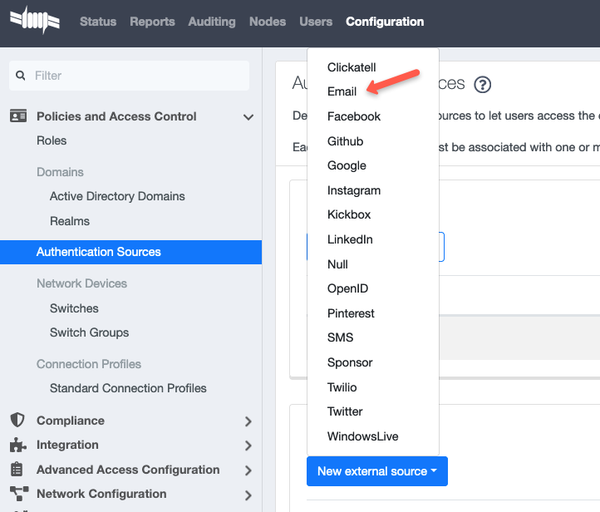Pick the SMS external source option
This screenshot has width=600, height=512.
[x=340, y=337]
